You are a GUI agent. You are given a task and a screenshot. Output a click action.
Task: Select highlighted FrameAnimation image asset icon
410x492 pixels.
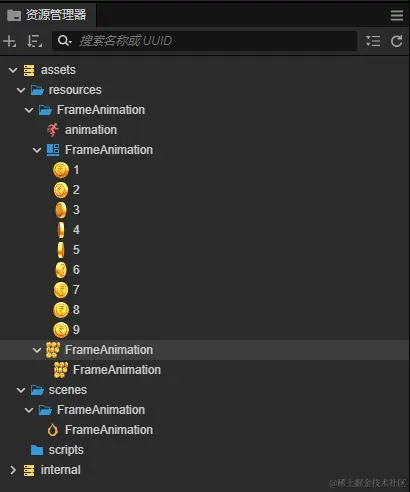click(53, 350)
